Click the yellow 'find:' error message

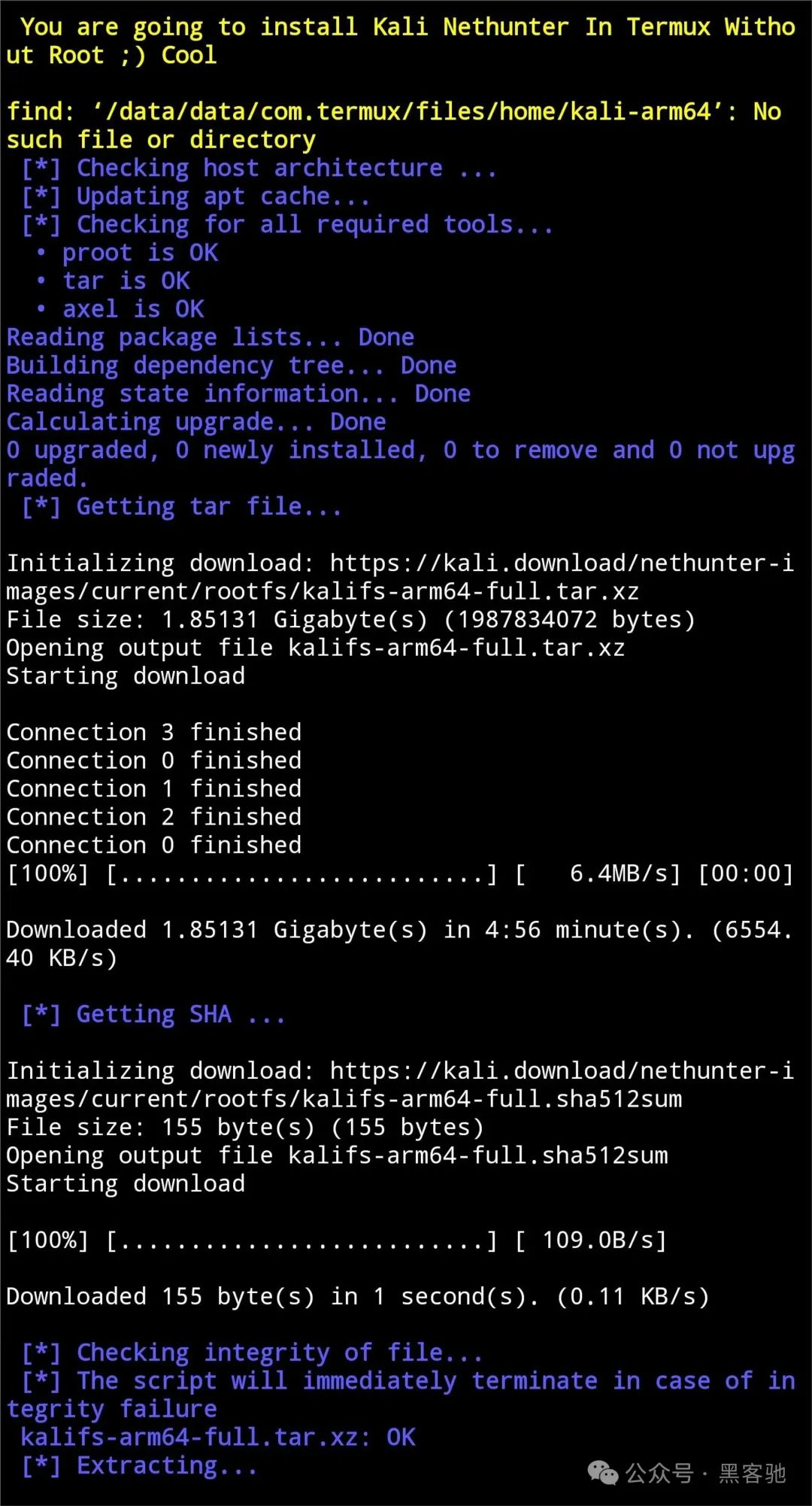coord(395,126)
